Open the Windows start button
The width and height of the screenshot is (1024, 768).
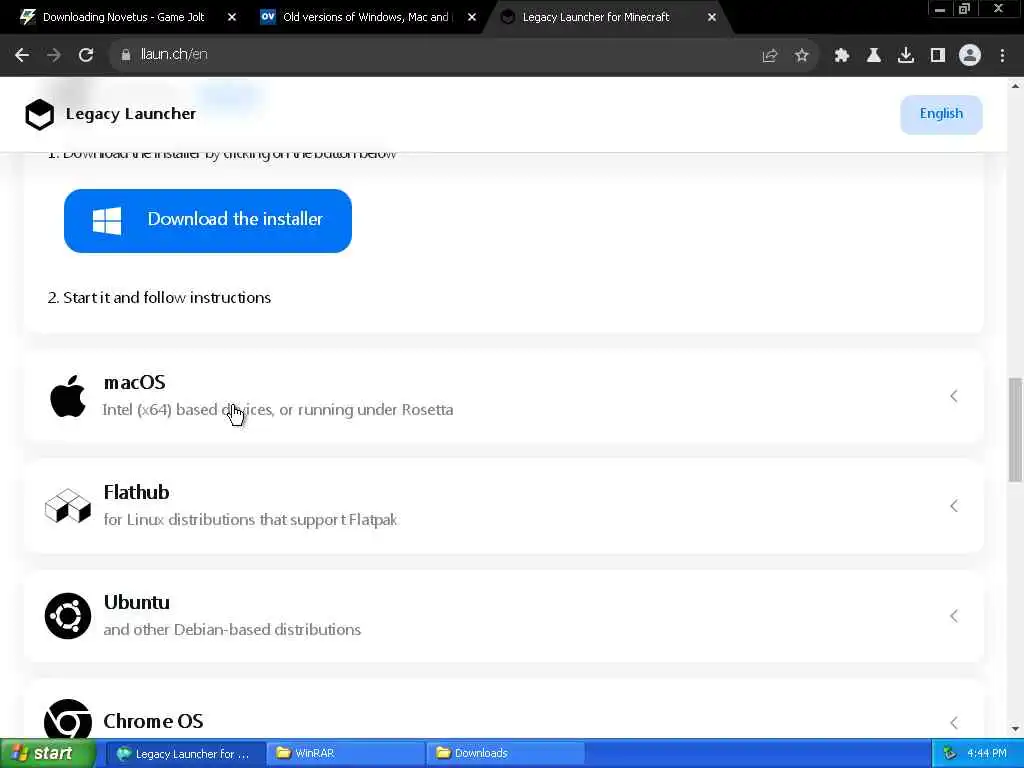pos(48,754)
